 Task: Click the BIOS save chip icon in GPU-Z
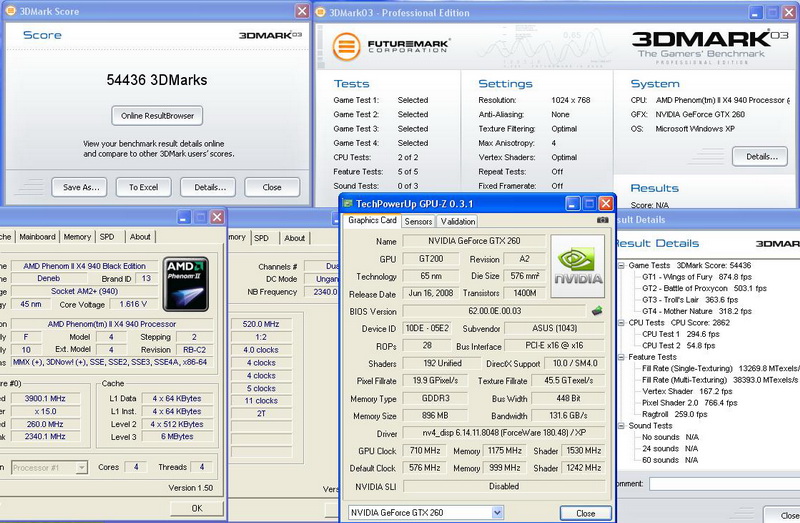(597, 310)
